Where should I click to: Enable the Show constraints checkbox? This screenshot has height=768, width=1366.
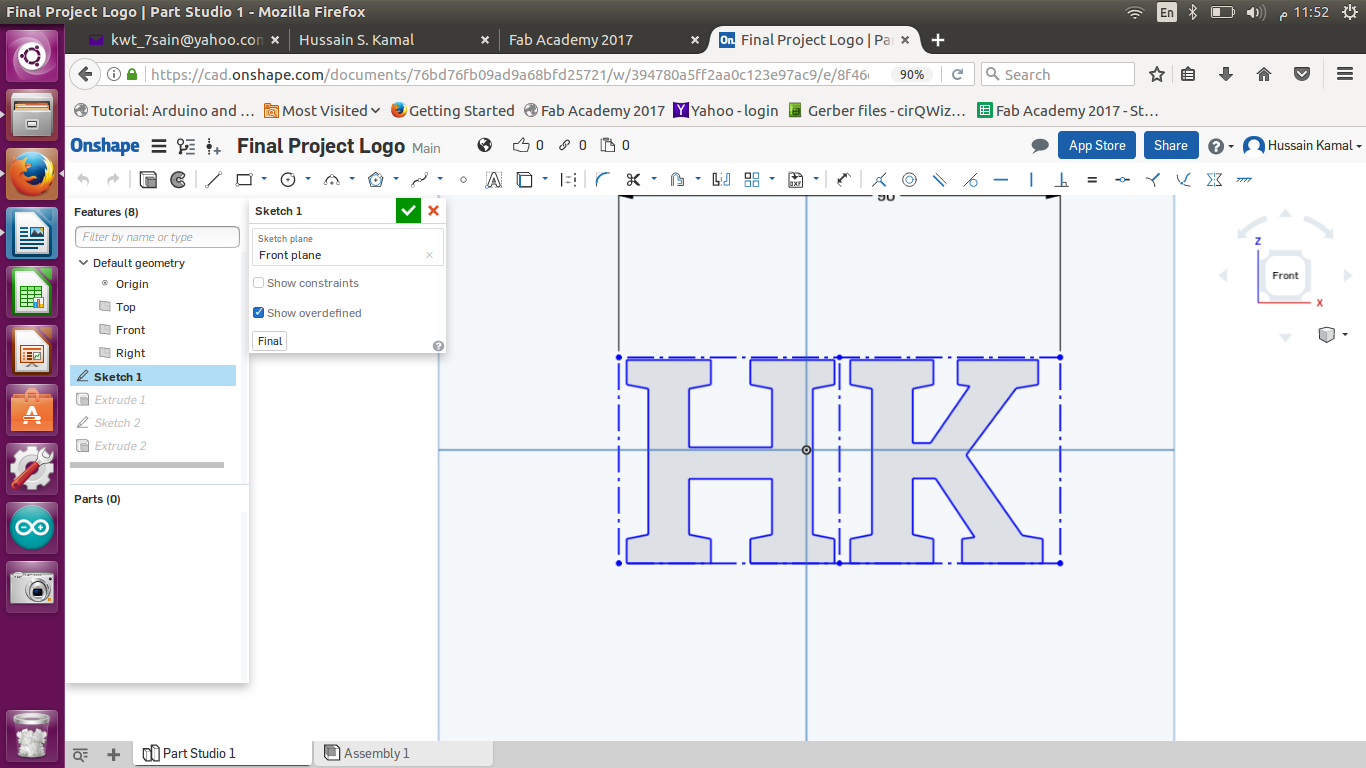point(259,283)
